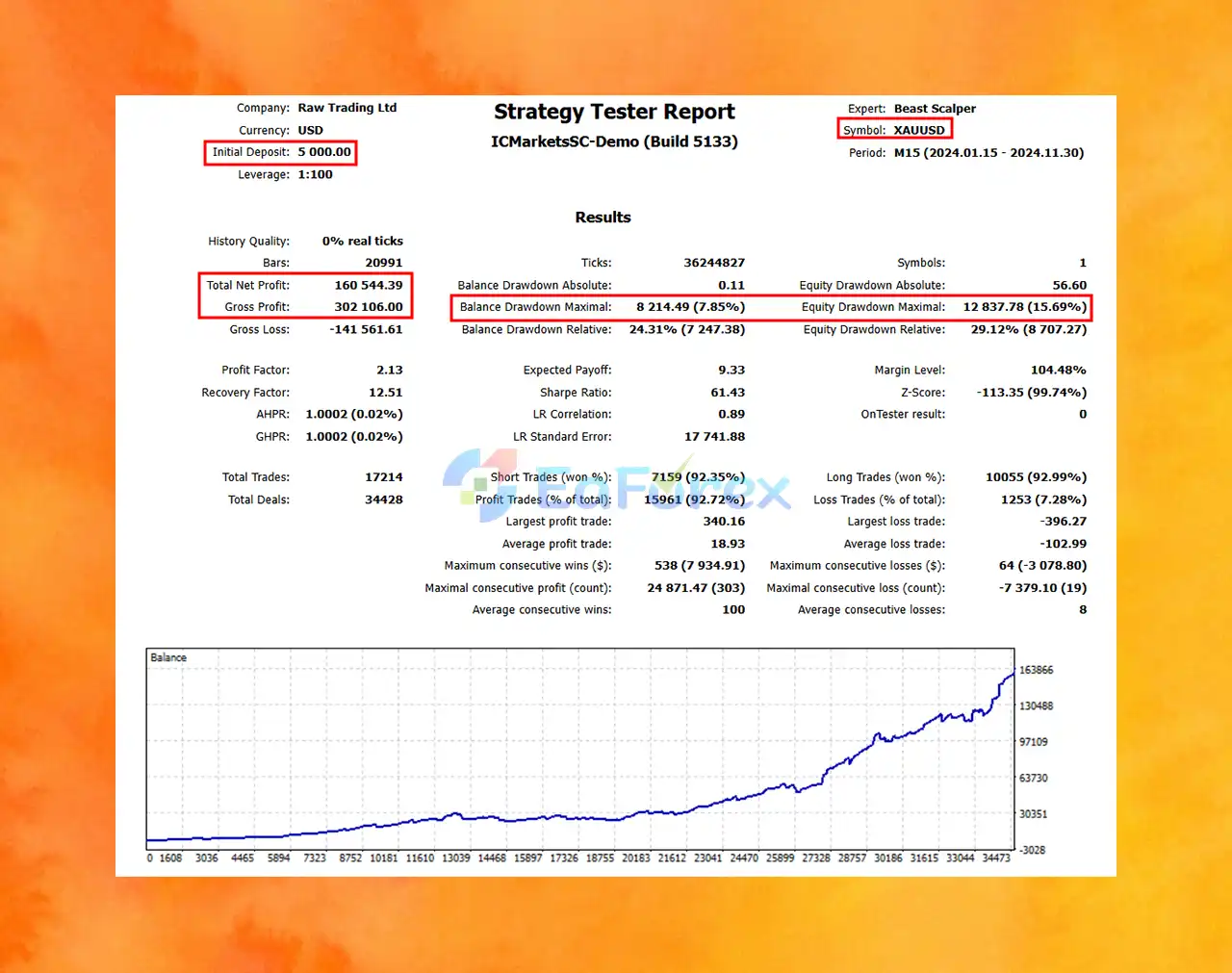Click the Gross Profit value 302 106.00
Image resolution: width=1232 pixels, height=973 pixels.
pos(369,307)
